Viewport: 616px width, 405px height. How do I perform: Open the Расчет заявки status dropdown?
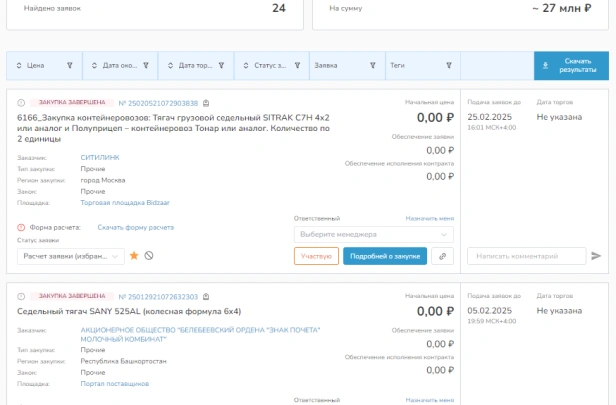point(71,256)
